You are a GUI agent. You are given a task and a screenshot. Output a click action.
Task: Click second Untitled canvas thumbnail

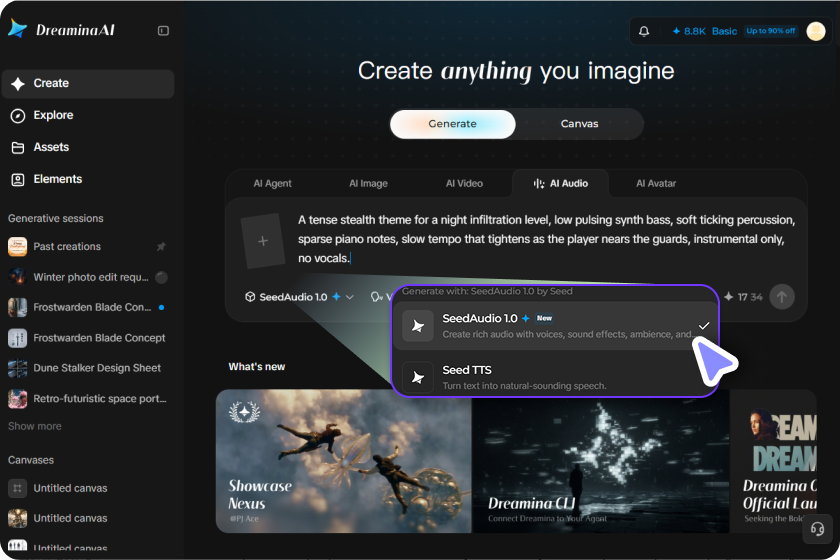point(17,518)
